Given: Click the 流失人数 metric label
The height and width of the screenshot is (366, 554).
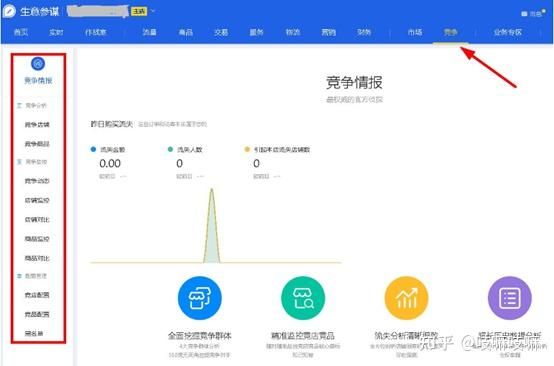Looking at the screenshot, I should [x=190, y=149].
